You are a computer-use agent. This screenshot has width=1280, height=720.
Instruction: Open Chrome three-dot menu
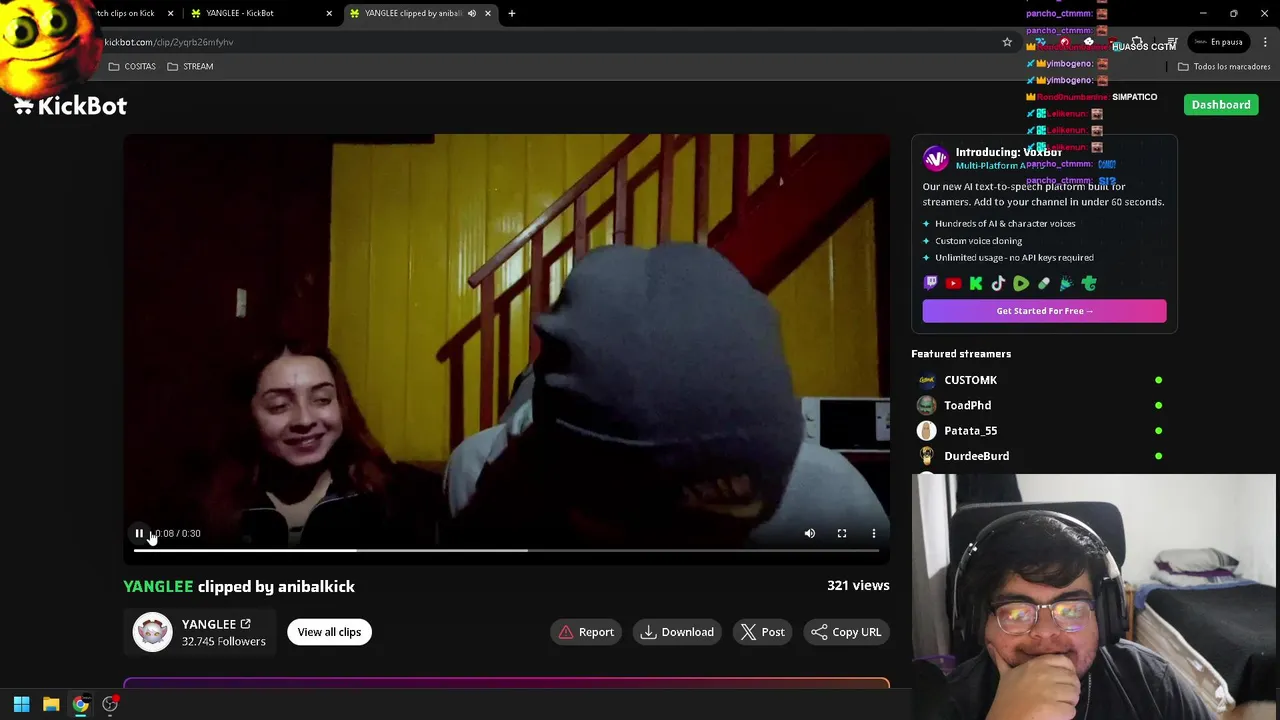(1266, 42)
